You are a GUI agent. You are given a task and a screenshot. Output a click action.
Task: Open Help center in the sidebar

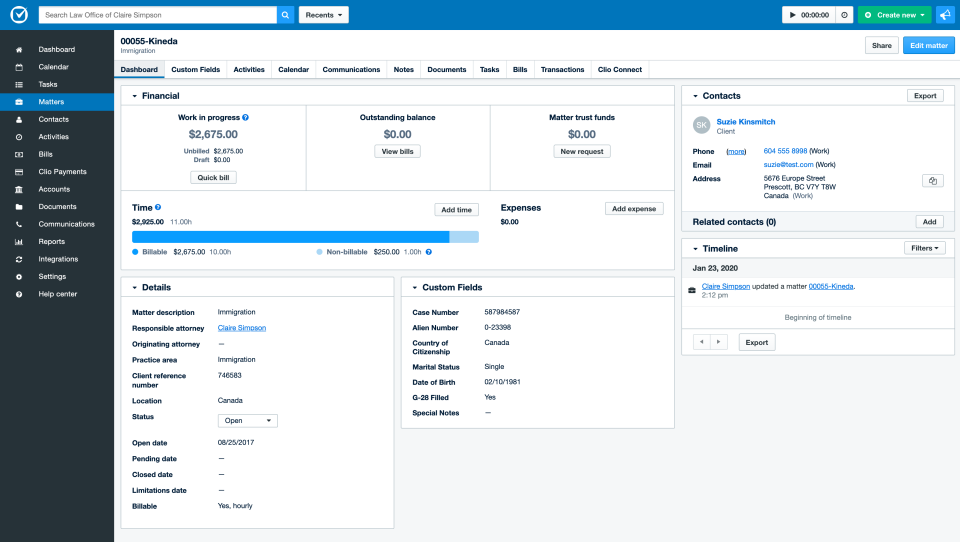tap(57, 294)
